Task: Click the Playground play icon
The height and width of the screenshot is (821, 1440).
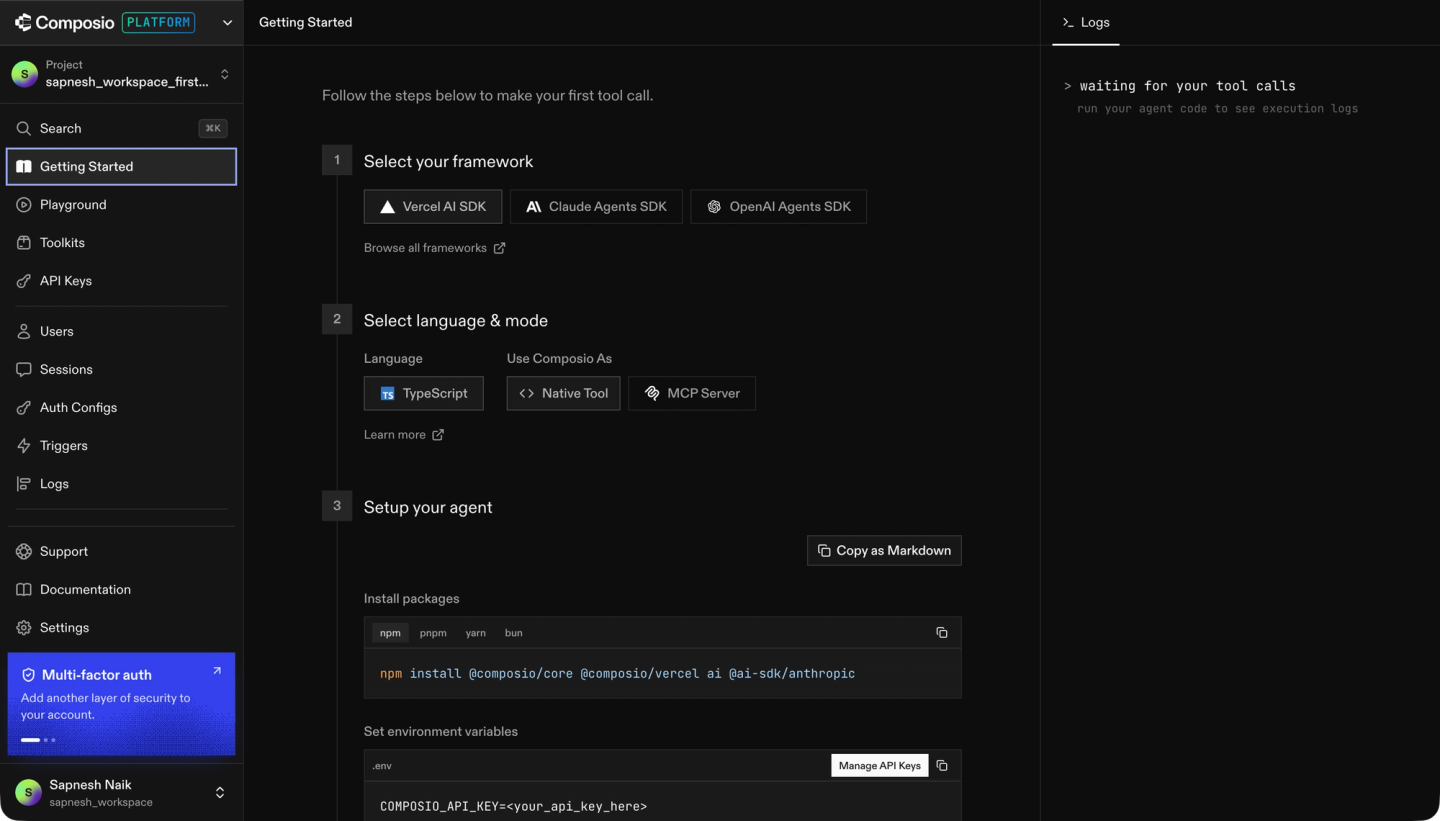Action: coord(24,204)
